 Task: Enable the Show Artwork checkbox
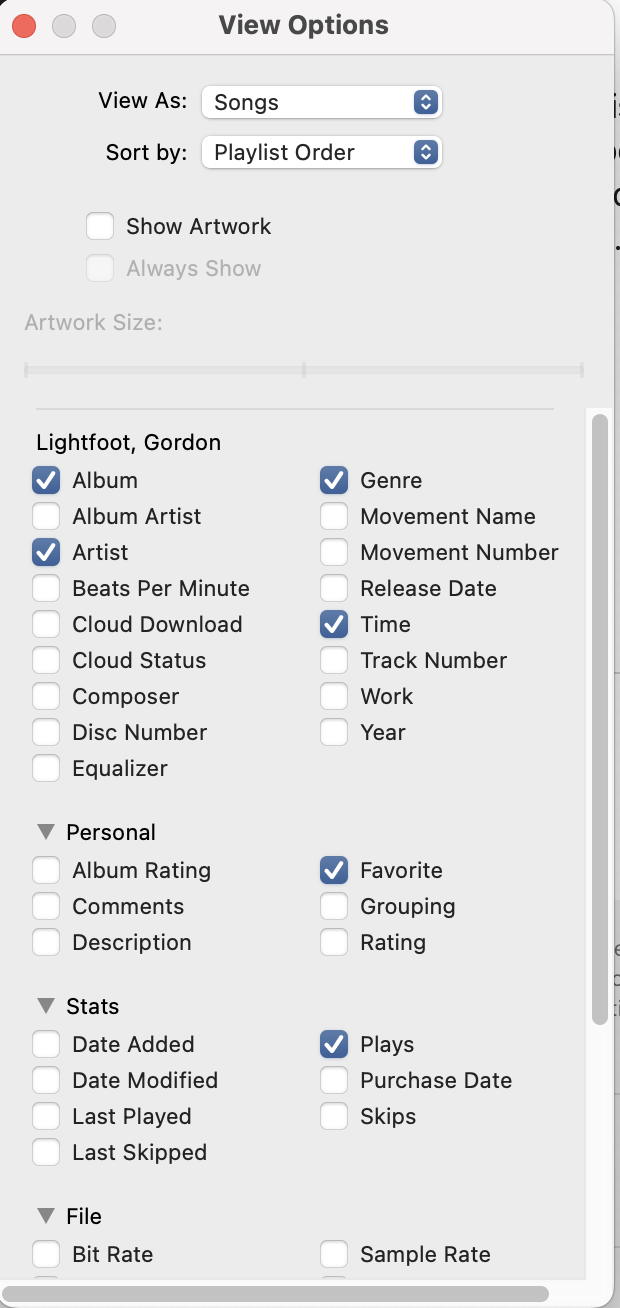pos(100,226)
